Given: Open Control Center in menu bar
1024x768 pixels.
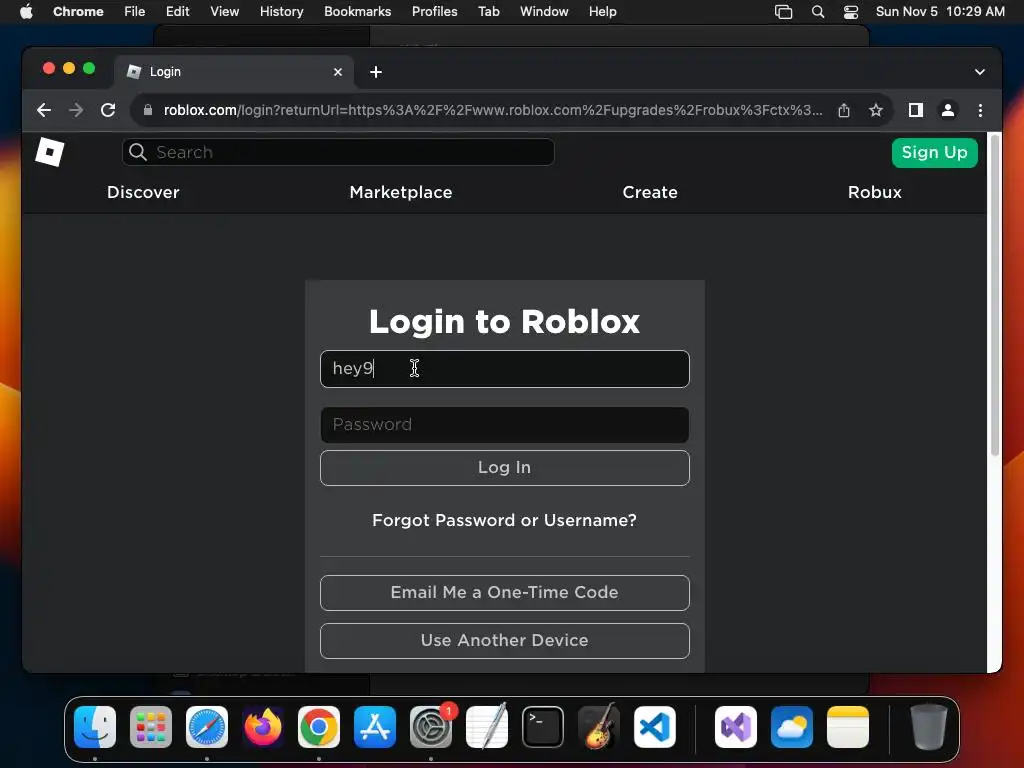Looking at the screenshot, I should point(851,12).
